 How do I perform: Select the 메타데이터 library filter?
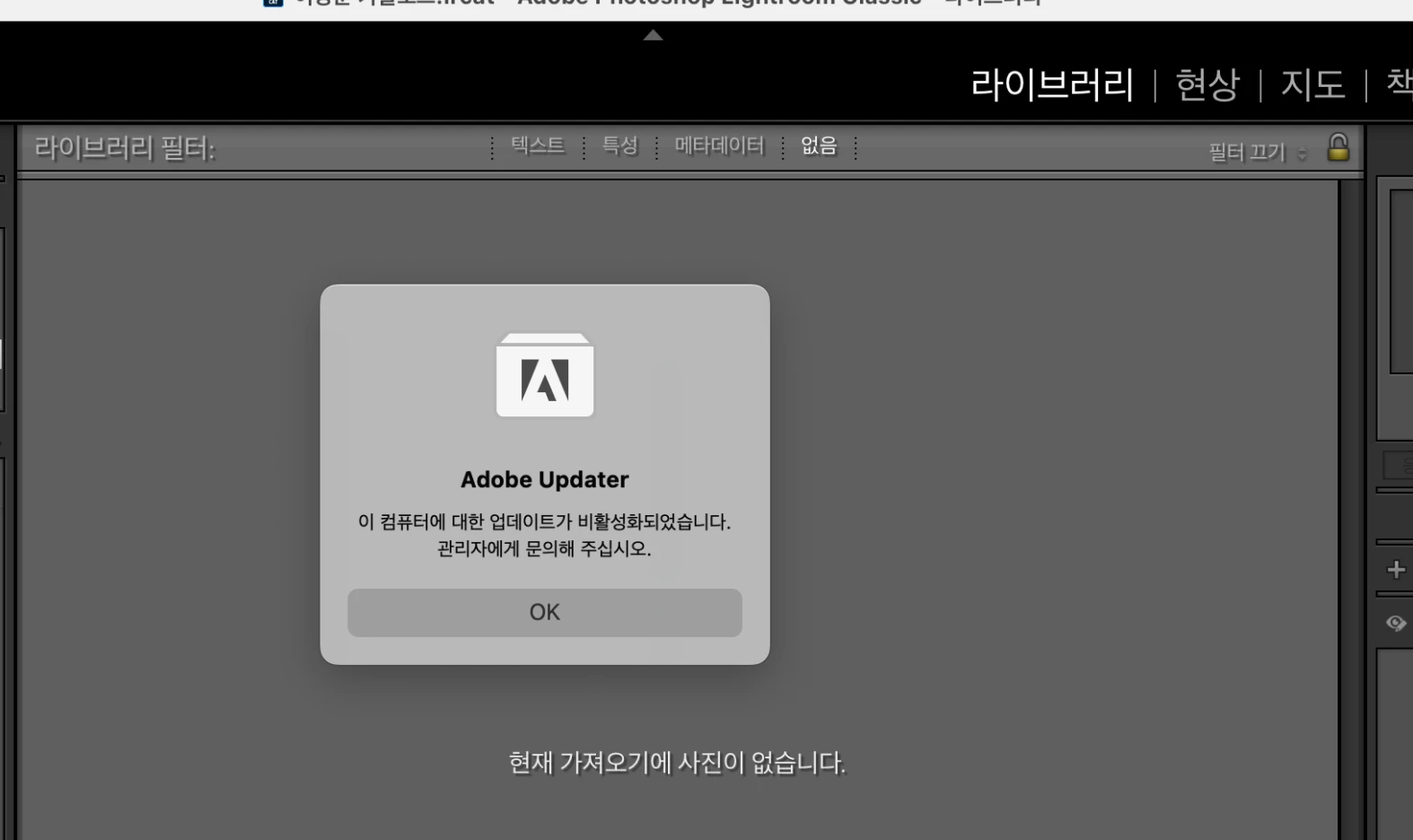point(719,146)
